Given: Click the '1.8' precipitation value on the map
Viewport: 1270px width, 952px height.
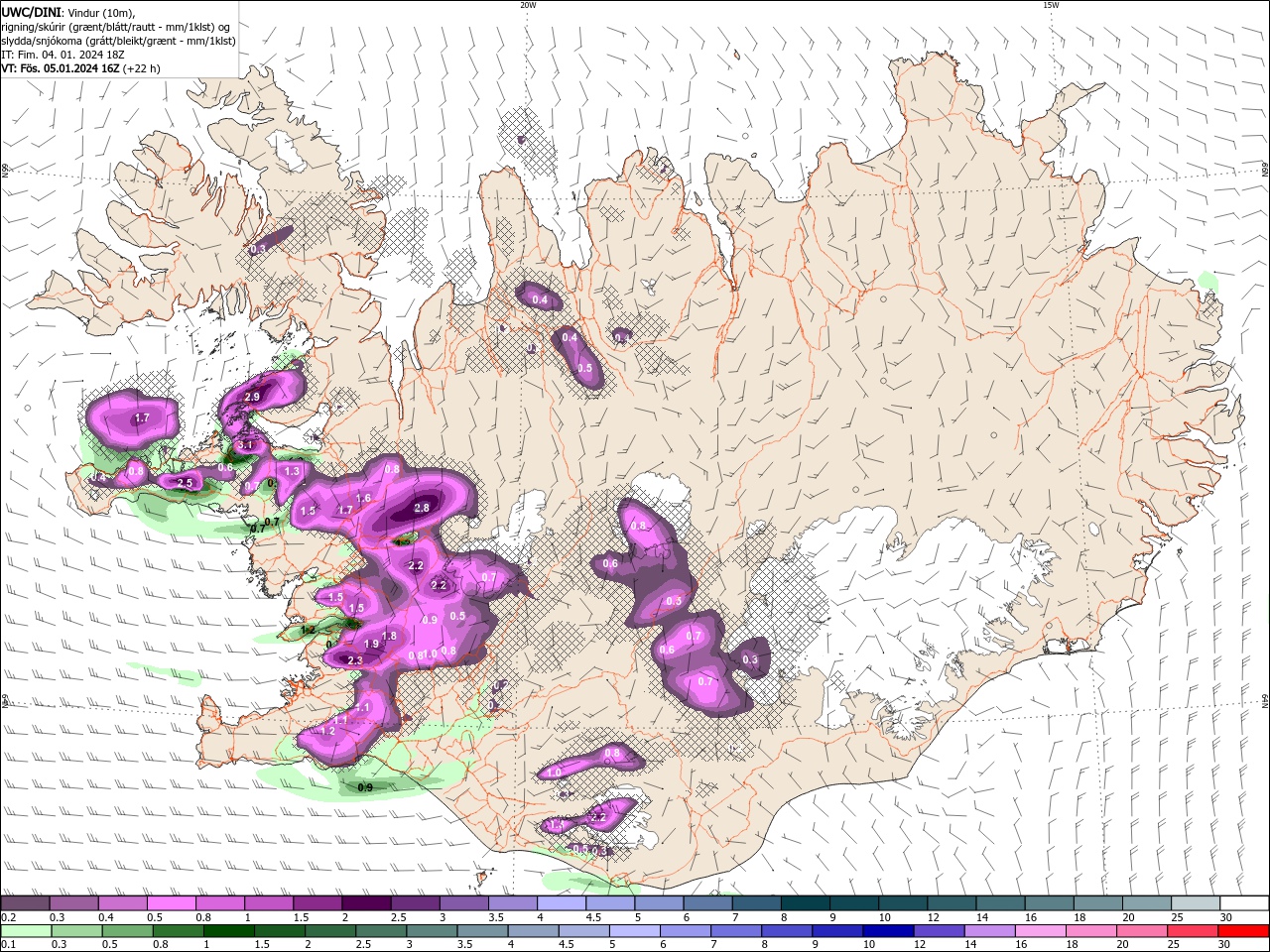Looking at the screenshot, I should [389, 636].
